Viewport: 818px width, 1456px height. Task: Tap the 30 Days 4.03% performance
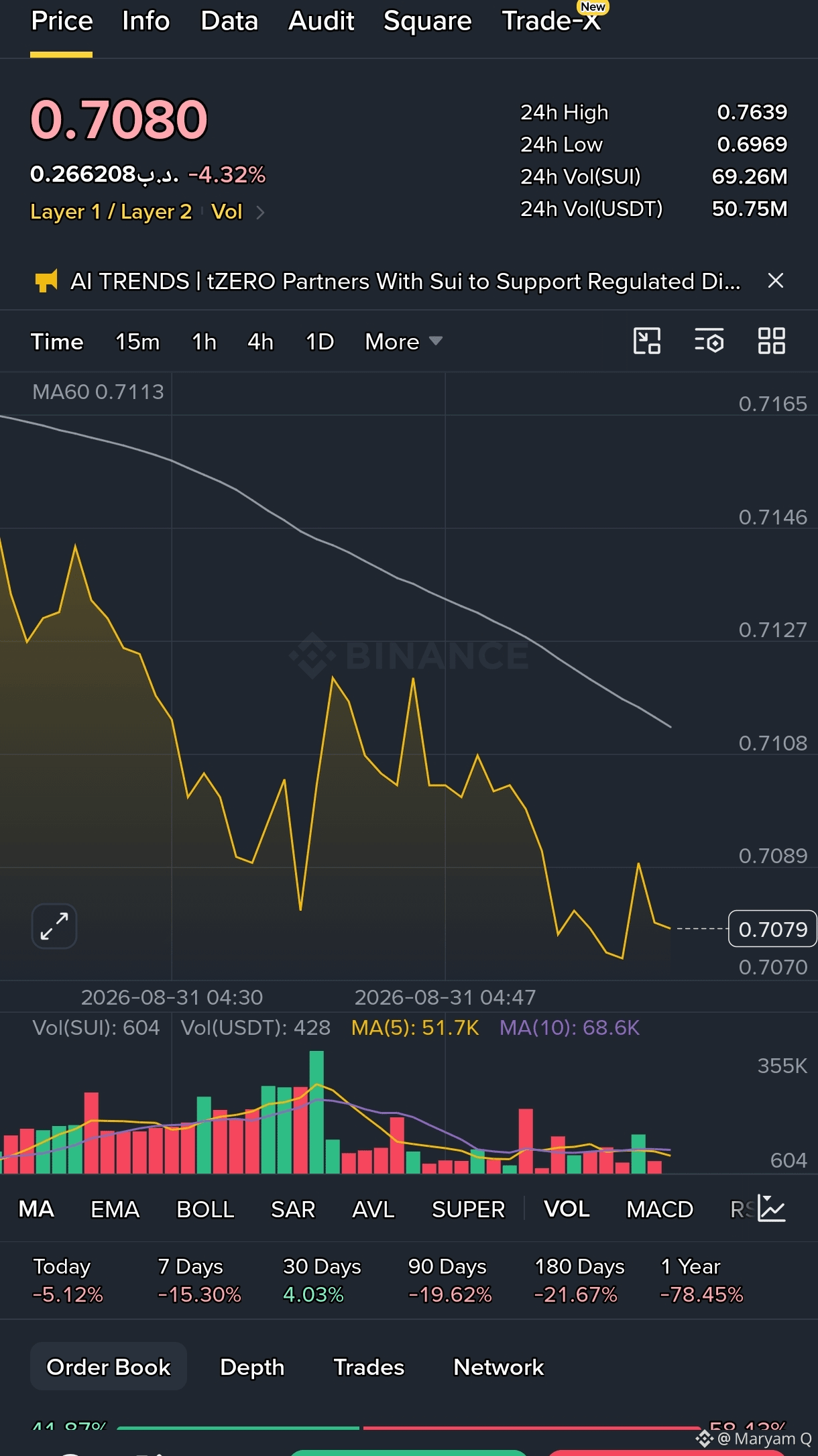[x=322, y=1280]
